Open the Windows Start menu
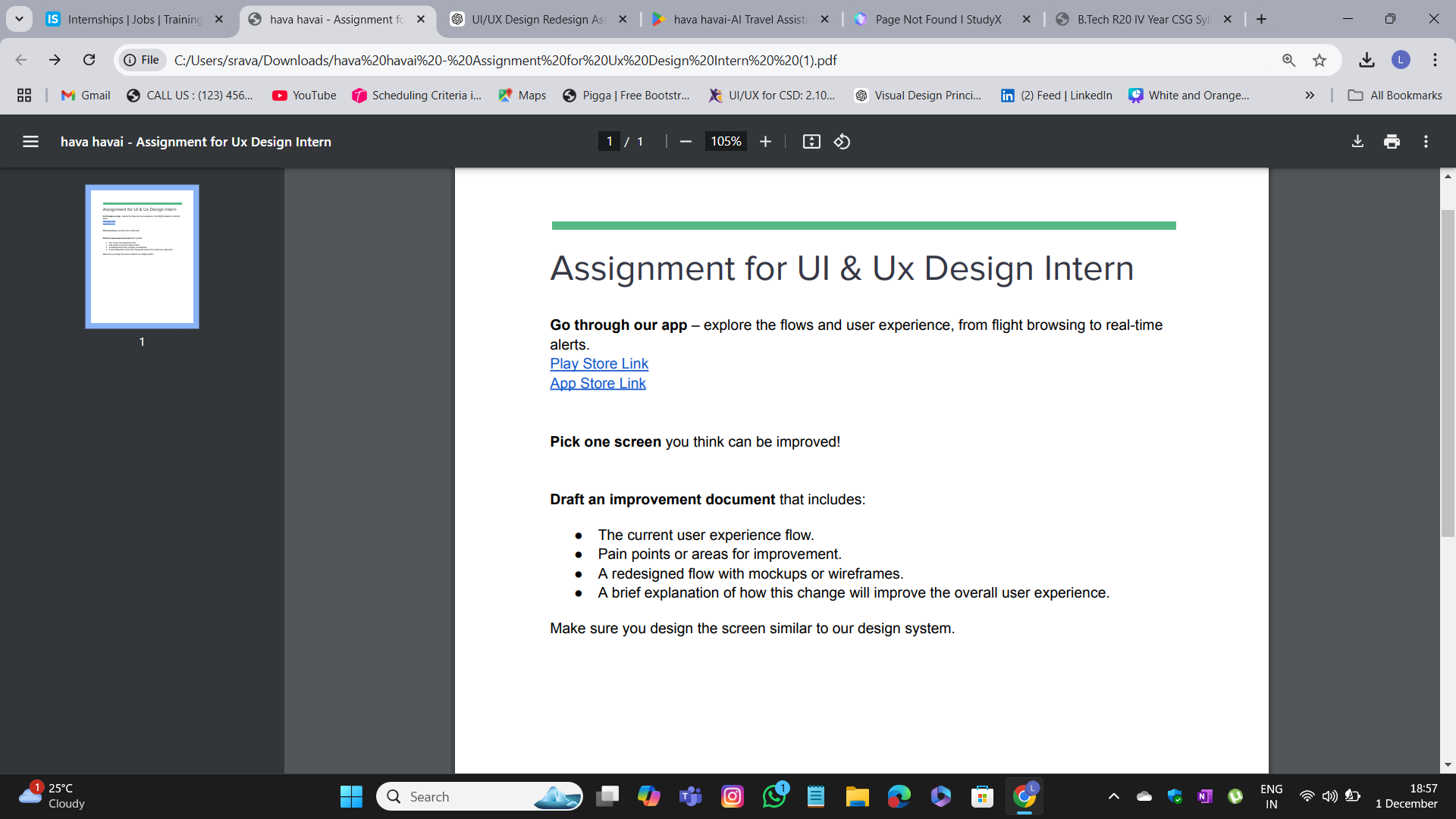 click(351, 796)
